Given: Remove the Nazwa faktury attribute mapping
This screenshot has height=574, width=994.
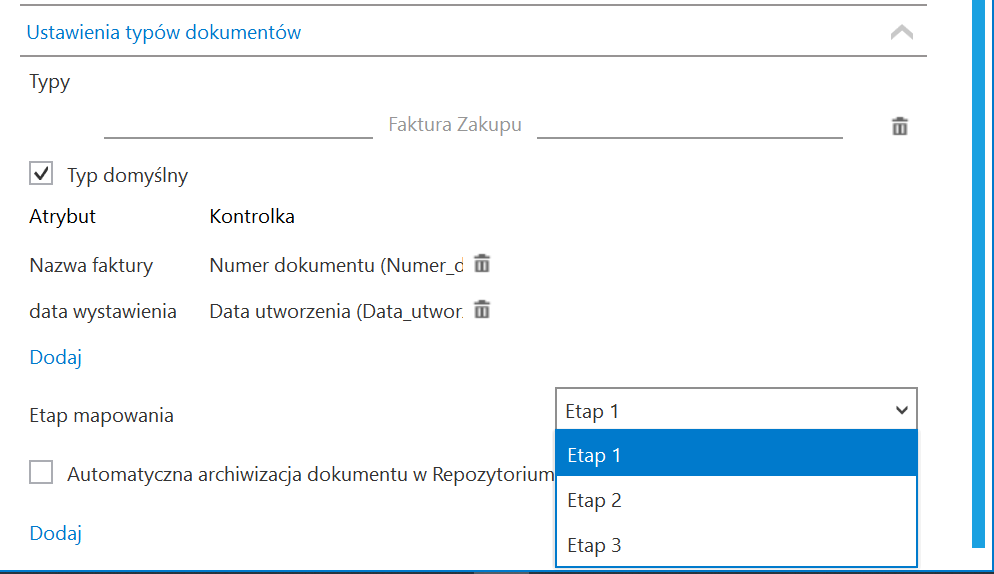Looking at the screenshot, I should click(482, 263).
